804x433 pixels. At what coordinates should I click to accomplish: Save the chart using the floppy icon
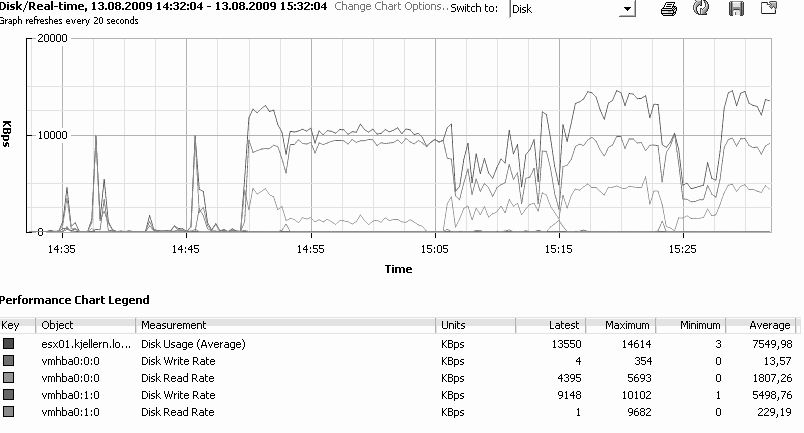(736, 9)
